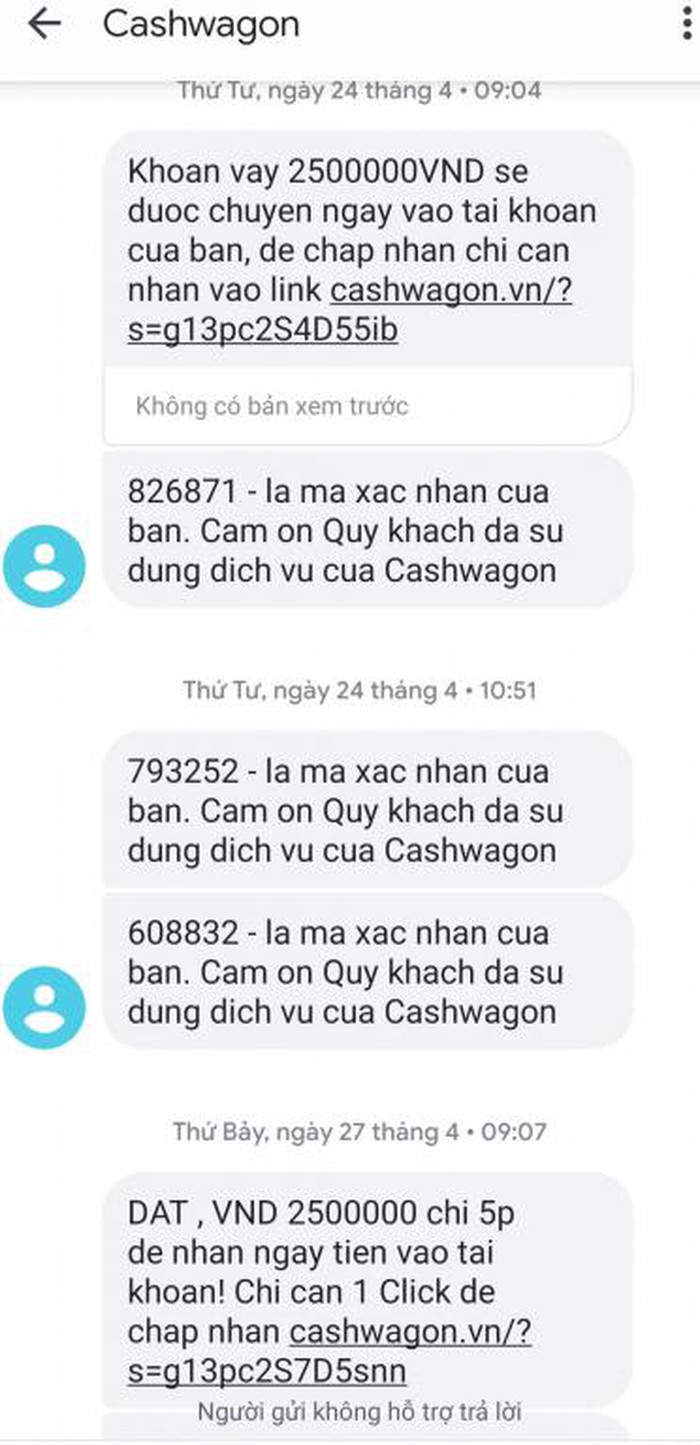This screenshot has width=700, height=1445.
Task: Tap the 'Không có bản xem trước' preview card
Action: point(367,406)
